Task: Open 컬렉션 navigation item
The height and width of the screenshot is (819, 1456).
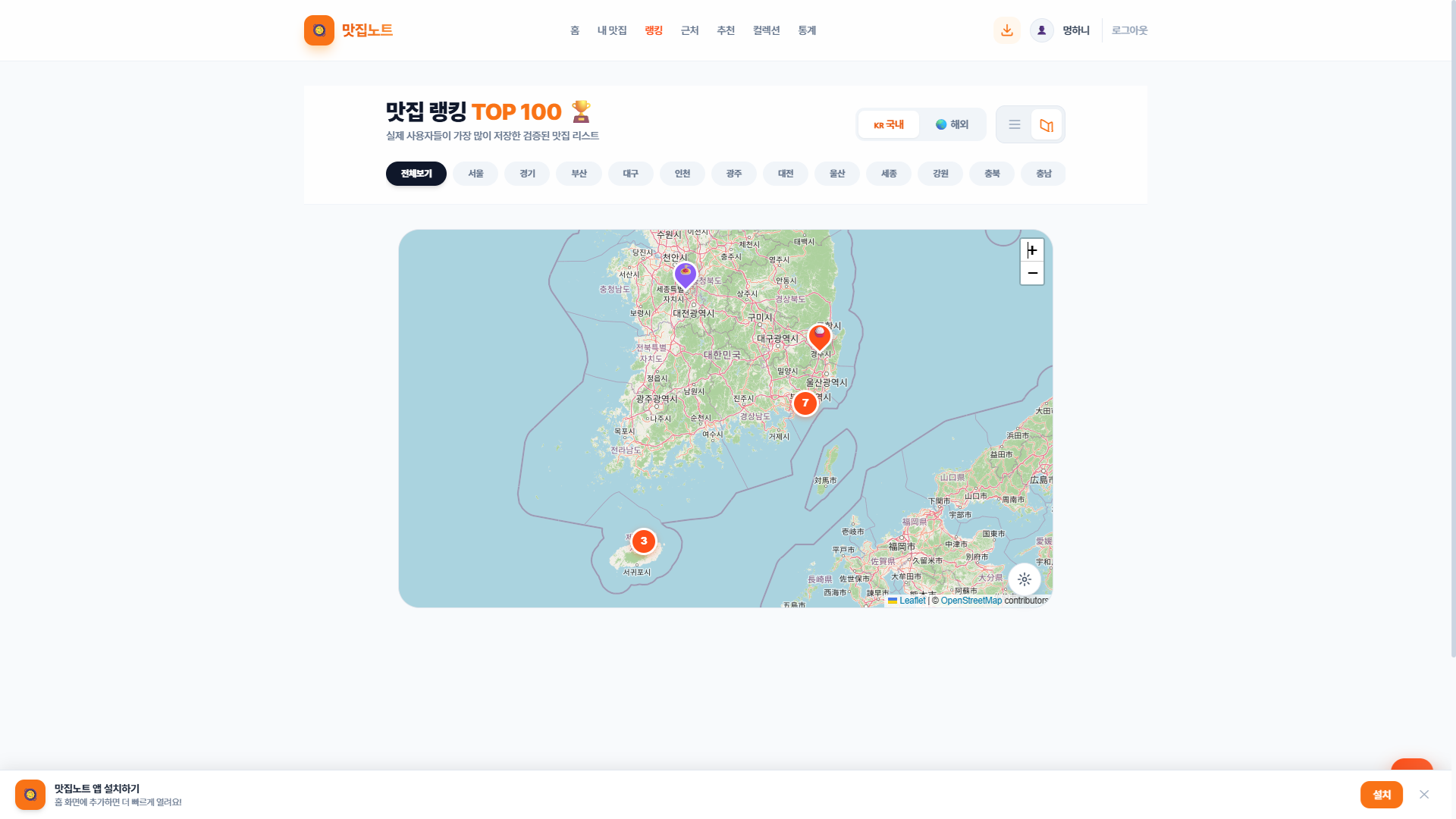Action: tap(767, 30)
